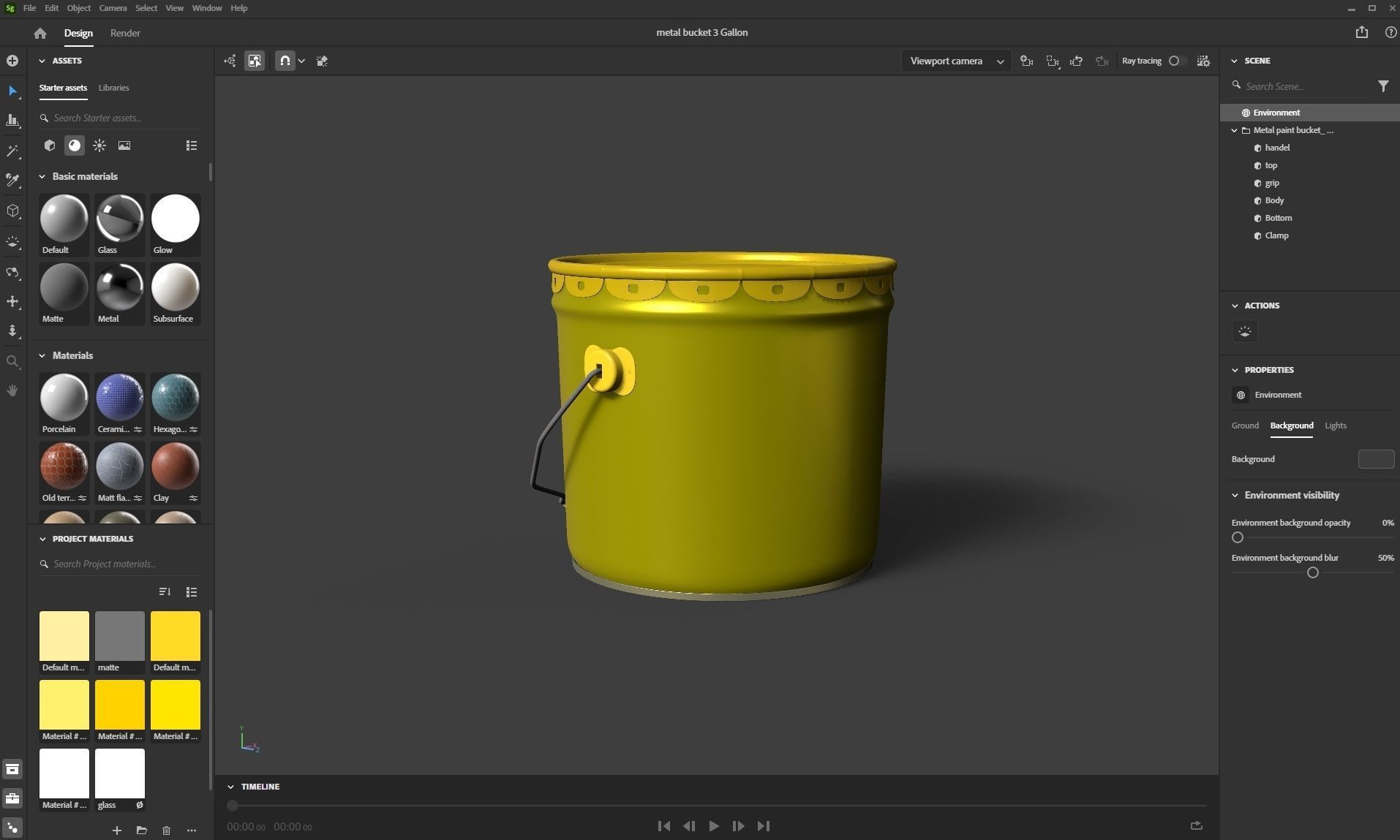Click the Home icon
The width and height of the screenshot is (1400, 840).
point(40,33)
